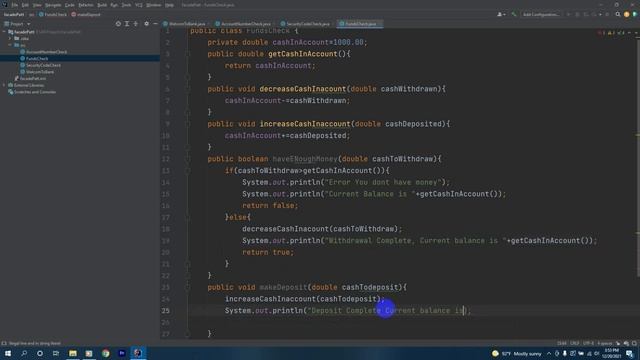The image size is (640, 360).
Task: Hide the Project tool window via minus icon
Action: 156,24
